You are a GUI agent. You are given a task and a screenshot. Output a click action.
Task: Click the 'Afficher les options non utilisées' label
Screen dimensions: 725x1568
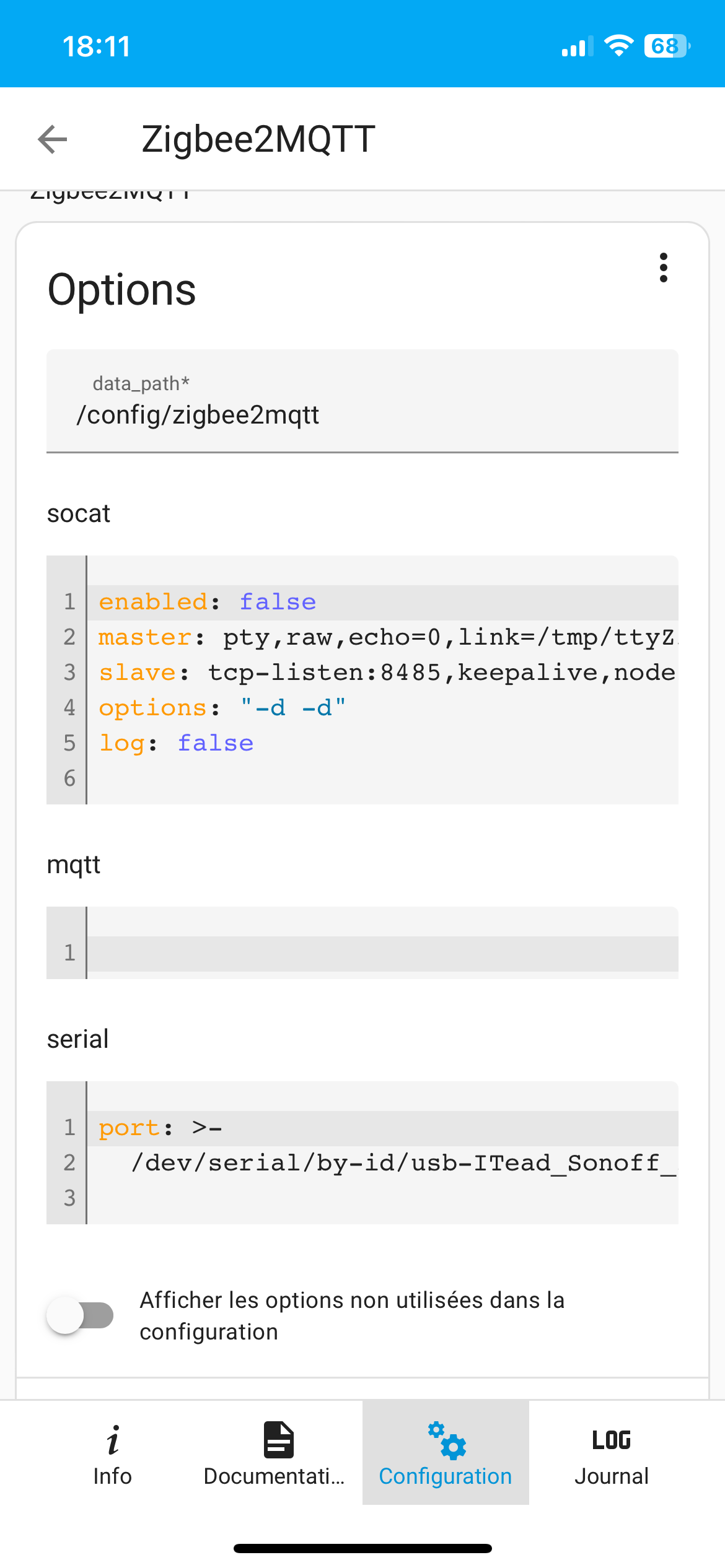click(352, 1315)
